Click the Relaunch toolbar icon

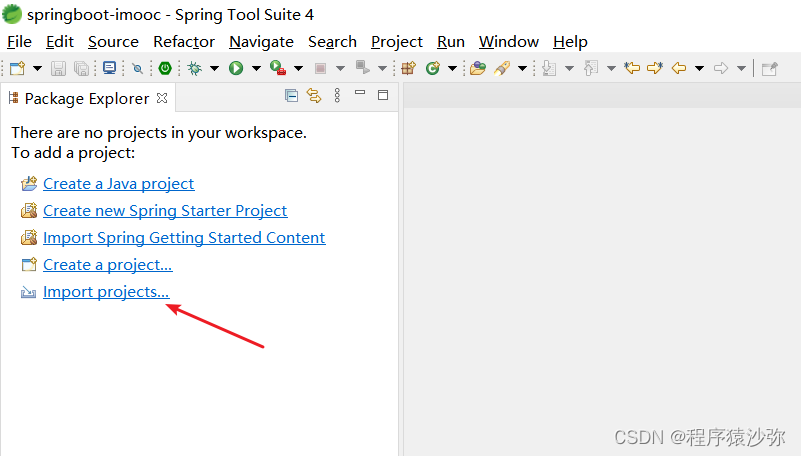tap(363, 67)
